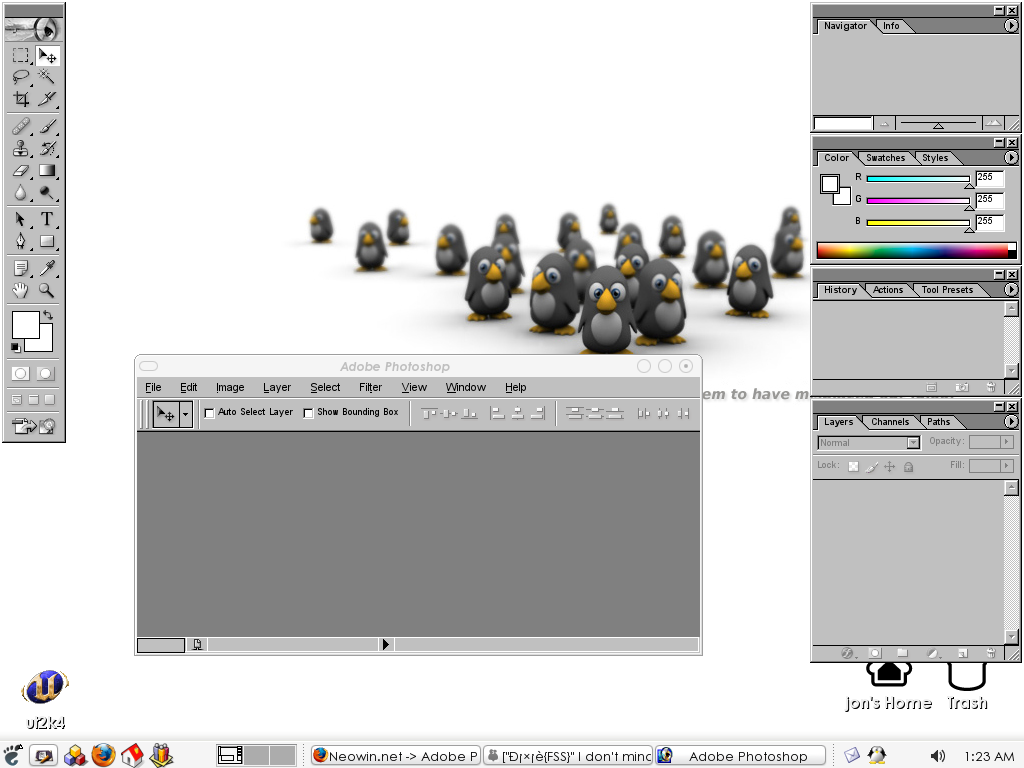Enable Auto Select Layer checkbox

click(210, 413)
